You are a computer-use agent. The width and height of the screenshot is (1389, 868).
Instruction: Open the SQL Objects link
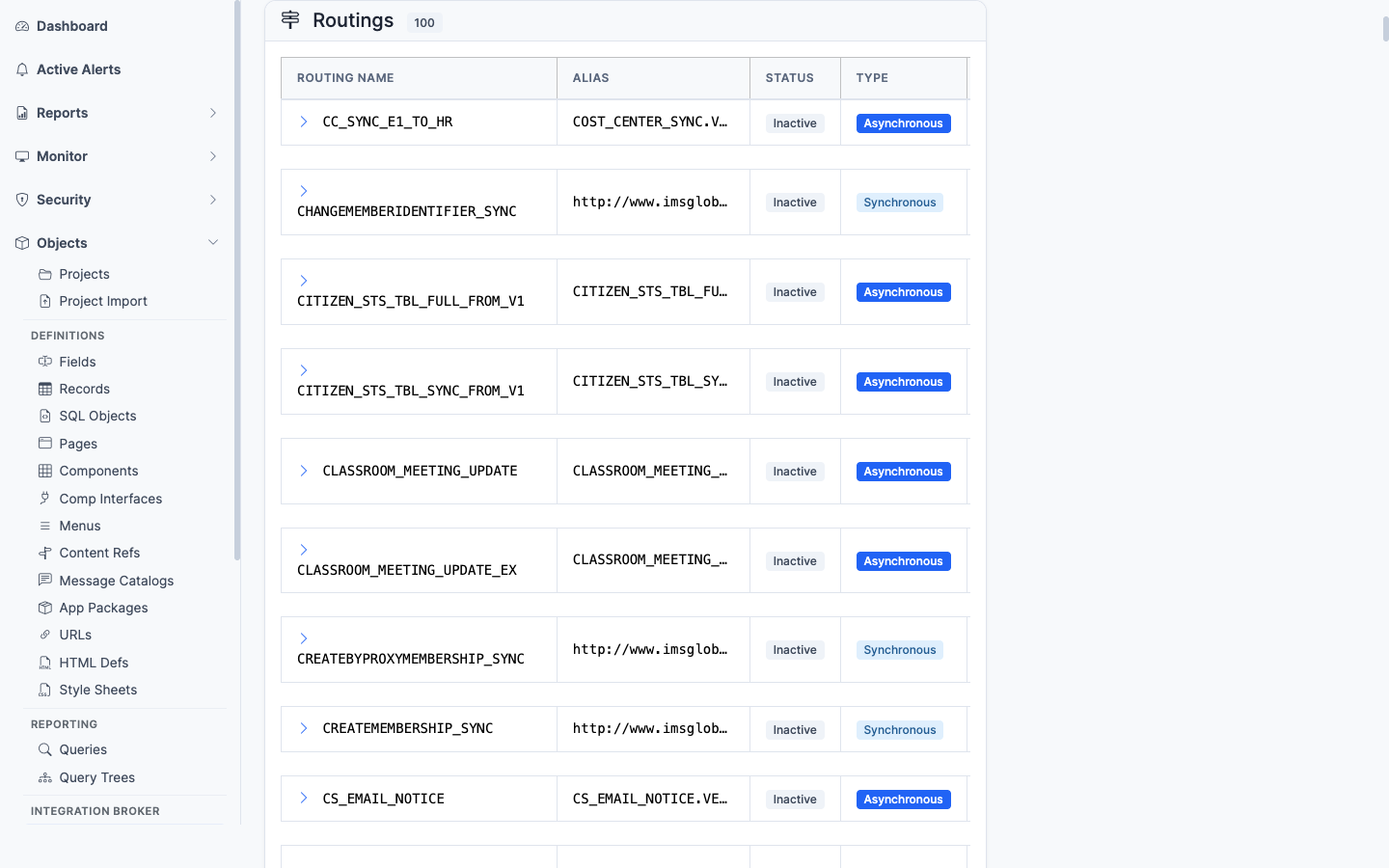[97, 416]
